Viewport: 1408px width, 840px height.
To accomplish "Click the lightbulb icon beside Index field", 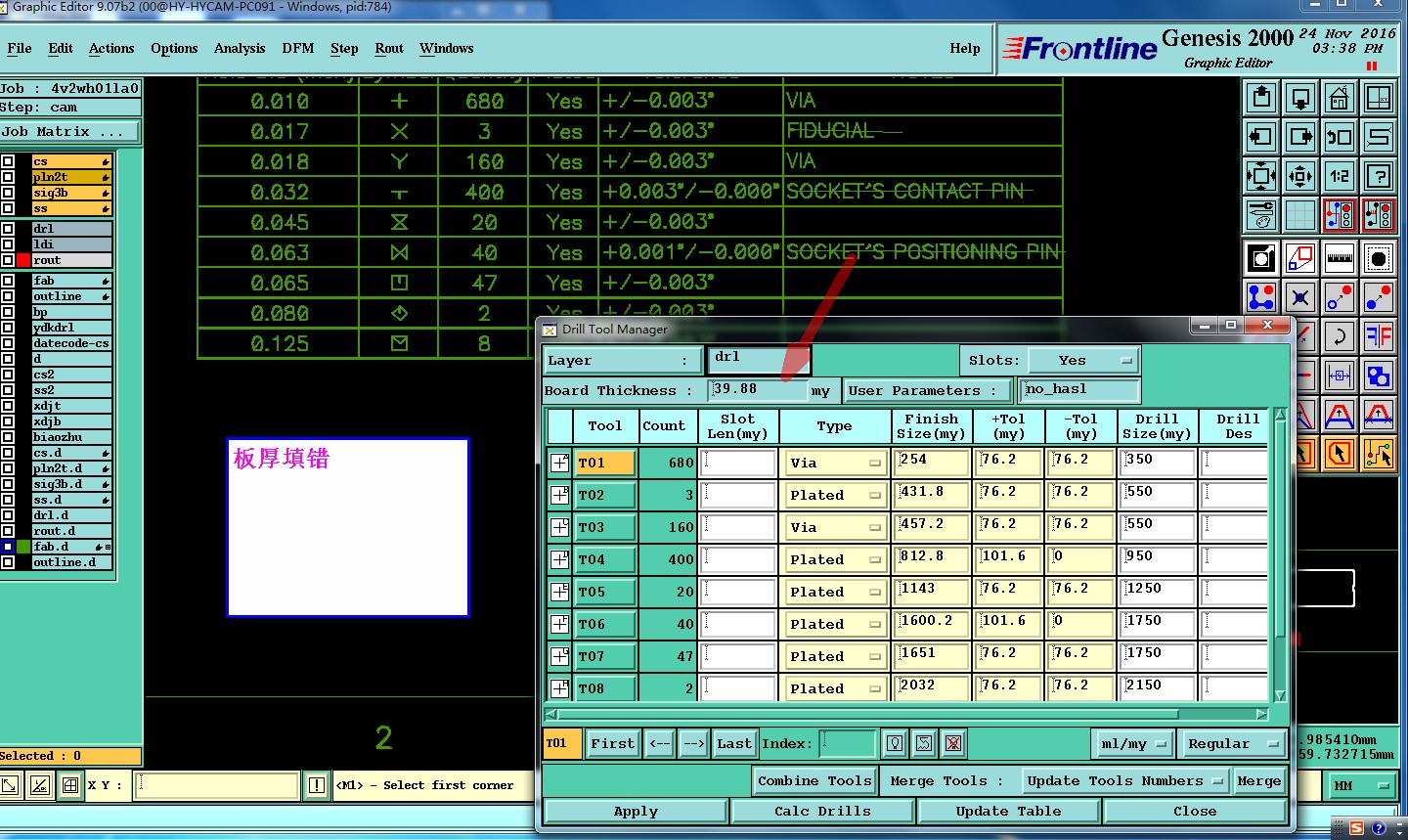I will [x=895, y=743].
